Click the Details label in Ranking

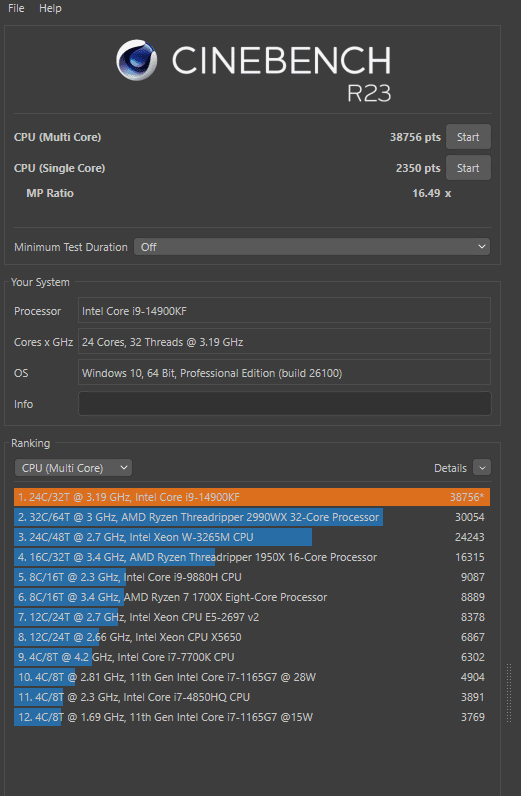pyautogui.click(x=450, y=468)
